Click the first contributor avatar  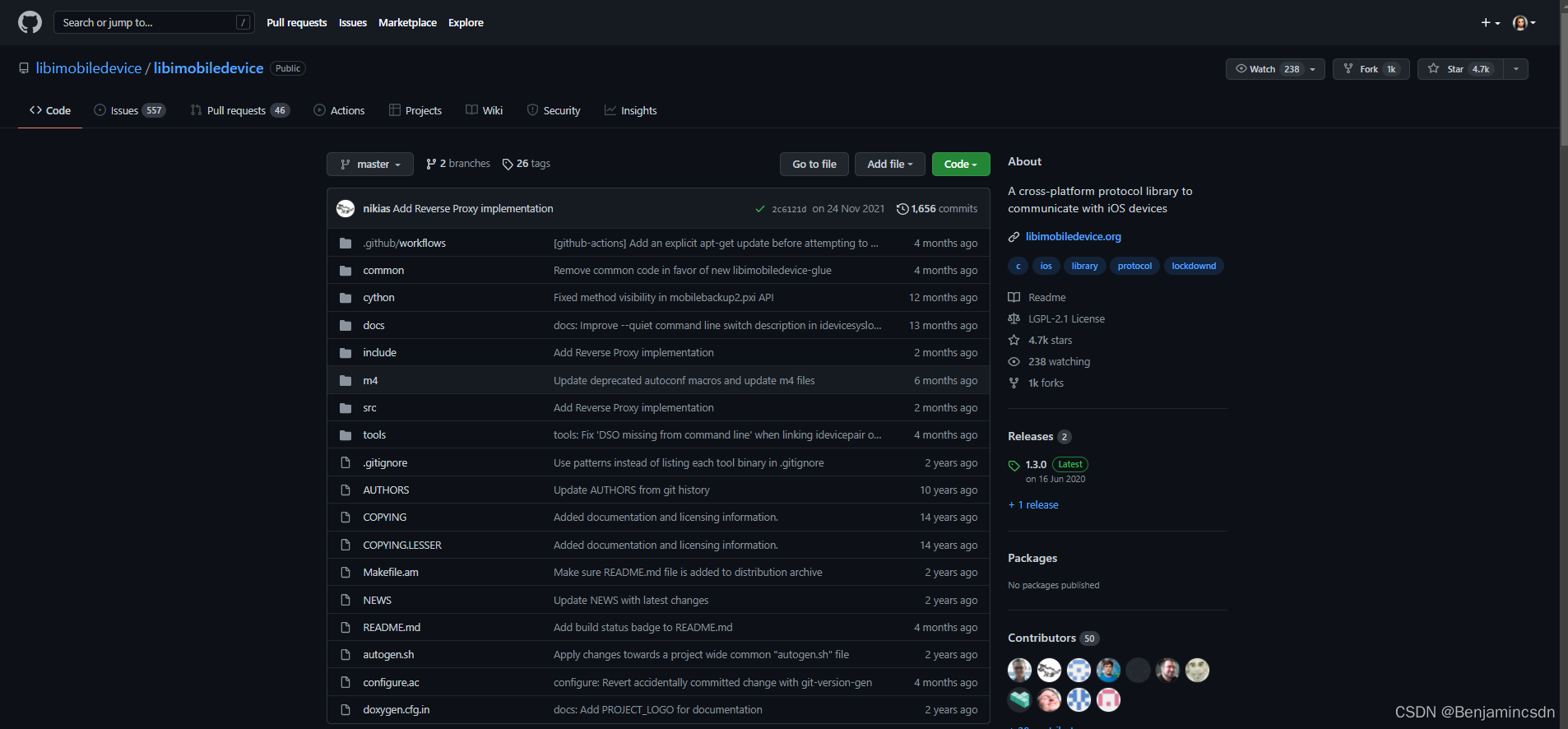(1019, 671)
